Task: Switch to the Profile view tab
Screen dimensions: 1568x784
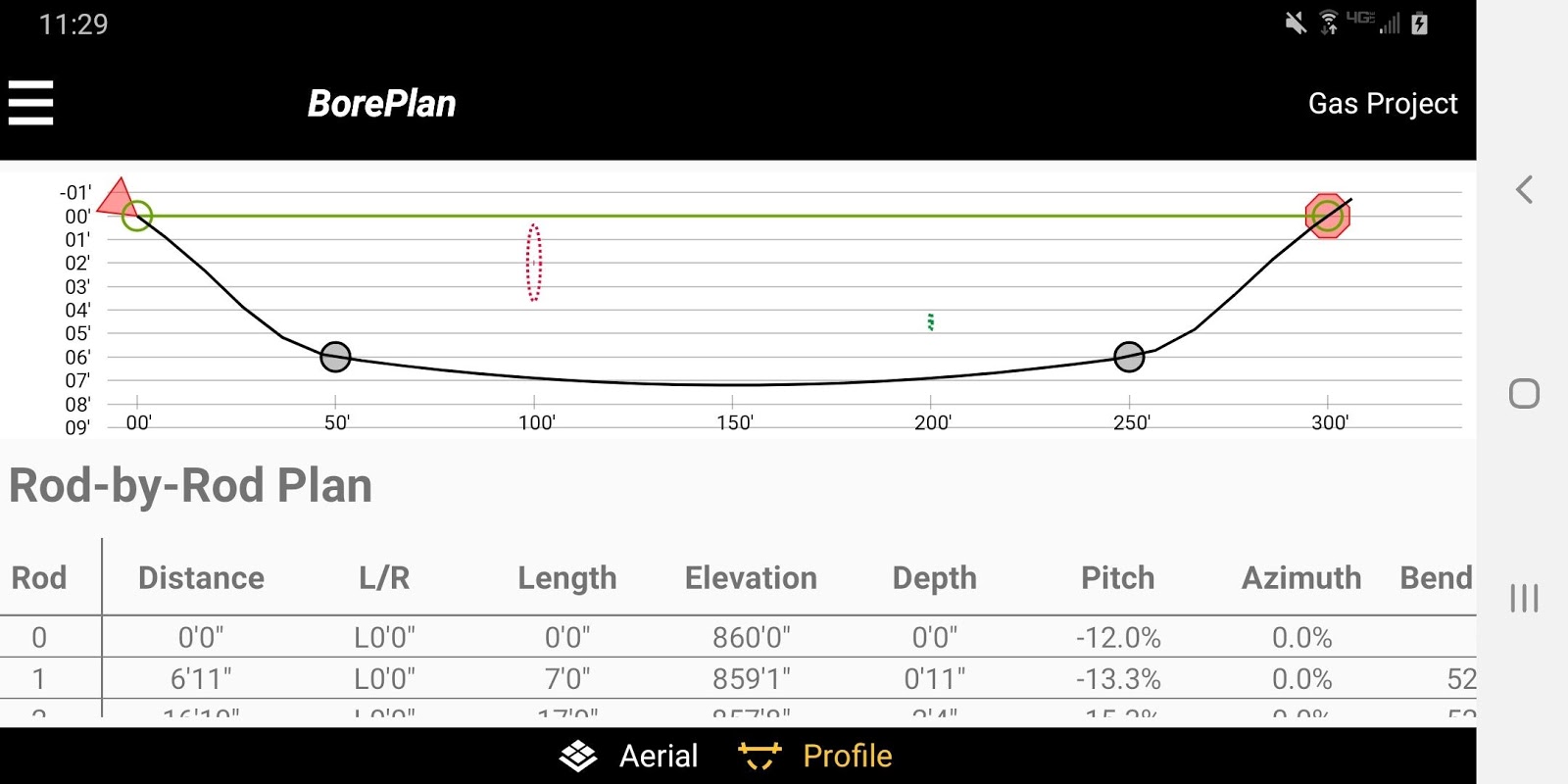Action: [816, 756]
